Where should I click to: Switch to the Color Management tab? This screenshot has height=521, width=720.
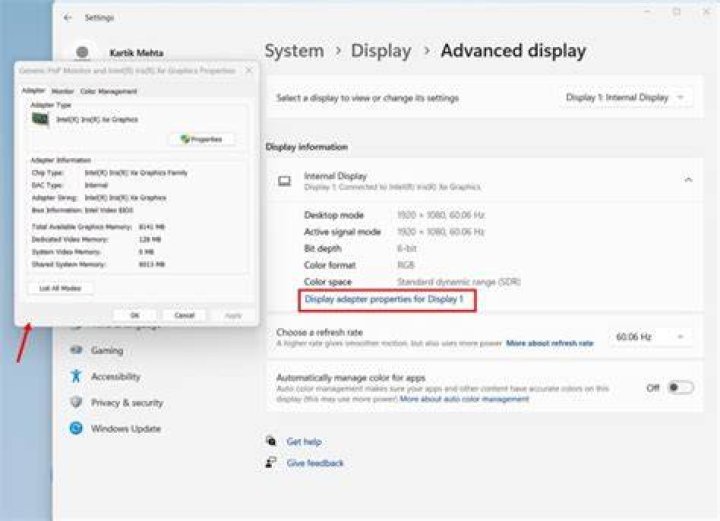(108, 91)
